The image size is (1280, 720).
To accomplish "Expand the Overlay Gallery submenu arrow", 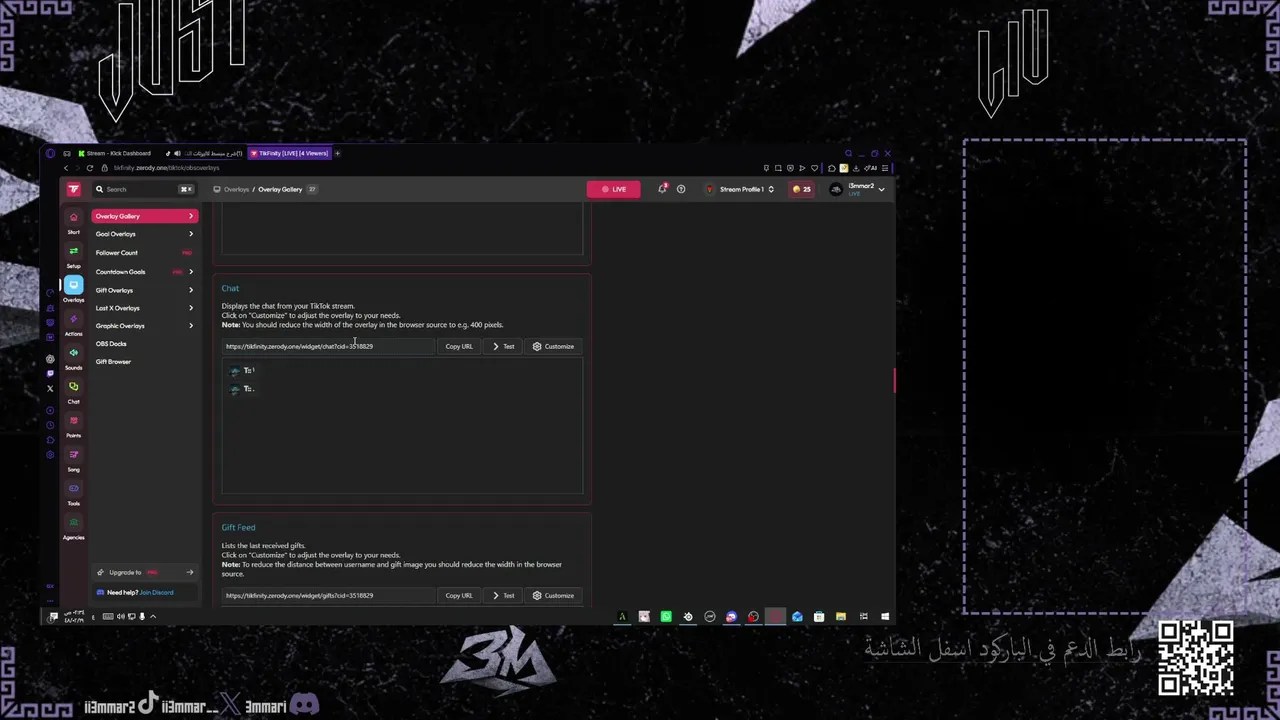I will pyautogui.click(x=191, y=216).
